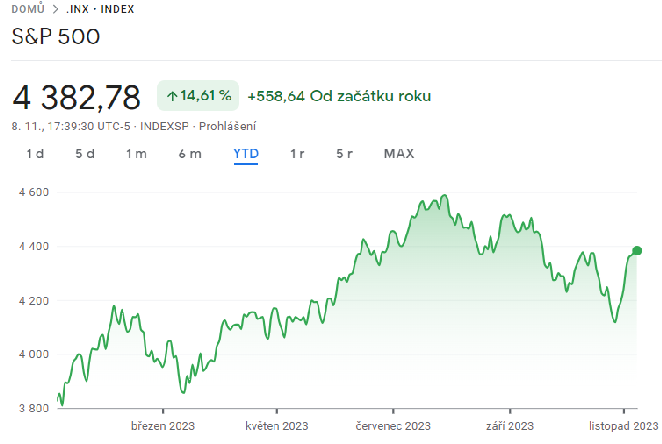Open the Prohlášení disclaimer link
Screen dimensions: 662x444
point(228,126)
